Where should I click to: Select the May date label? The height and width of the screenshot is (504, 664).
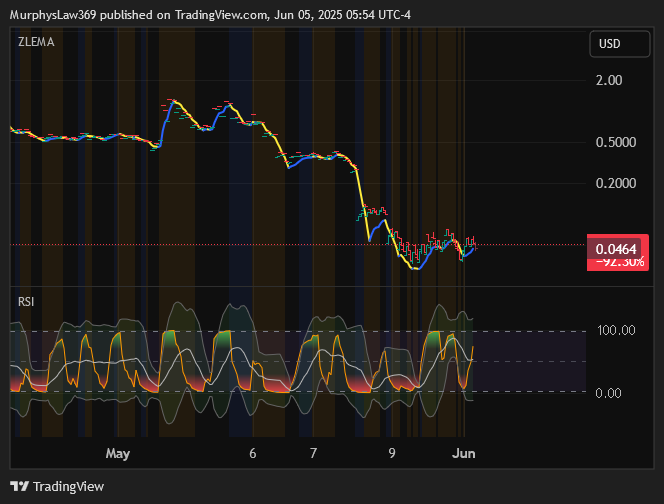click(118, 454)
